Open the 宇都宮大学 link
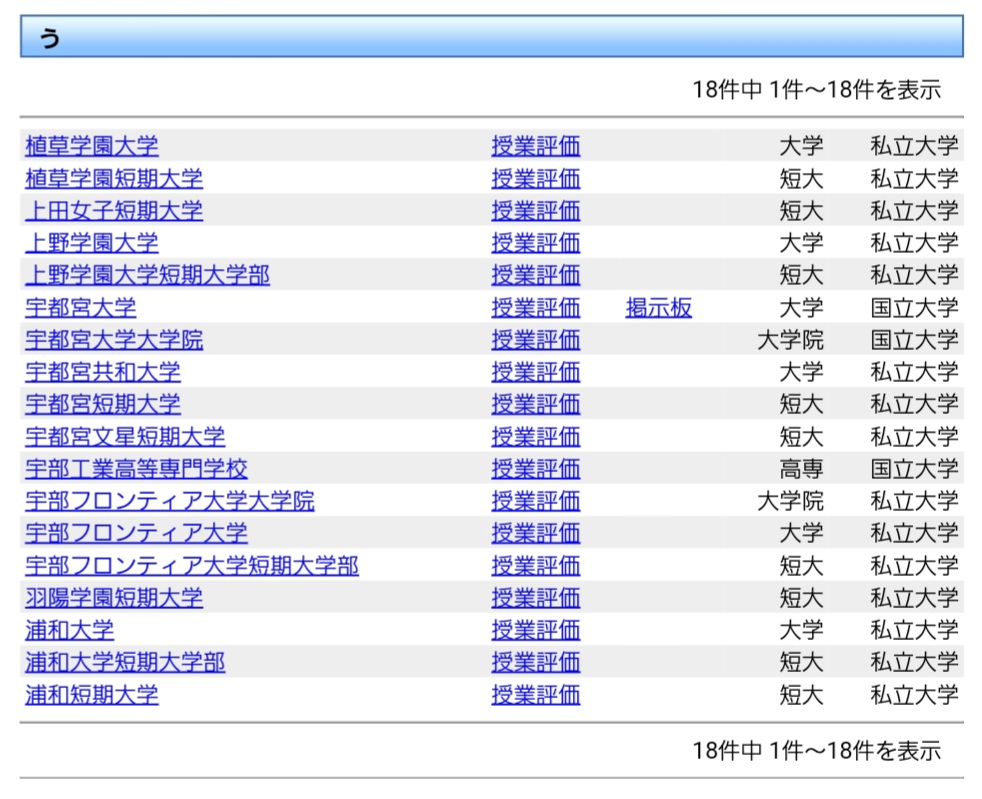 click(x=80, y=307)
